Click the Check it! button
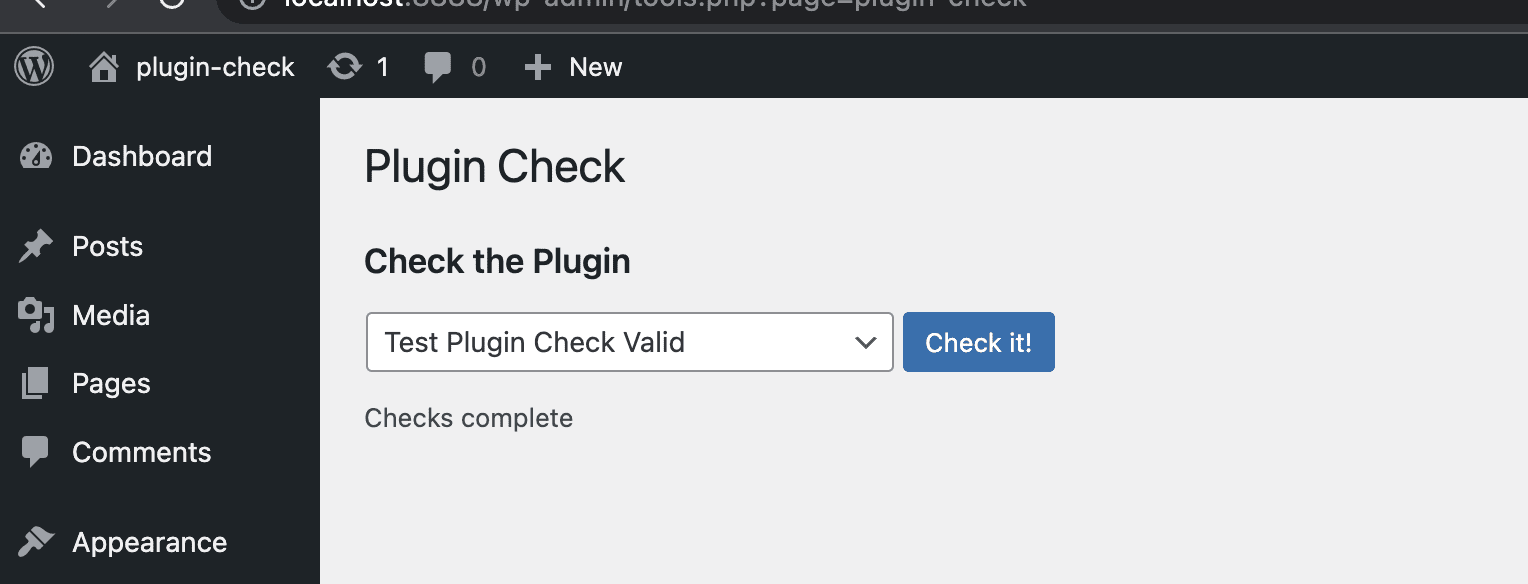 978,342
